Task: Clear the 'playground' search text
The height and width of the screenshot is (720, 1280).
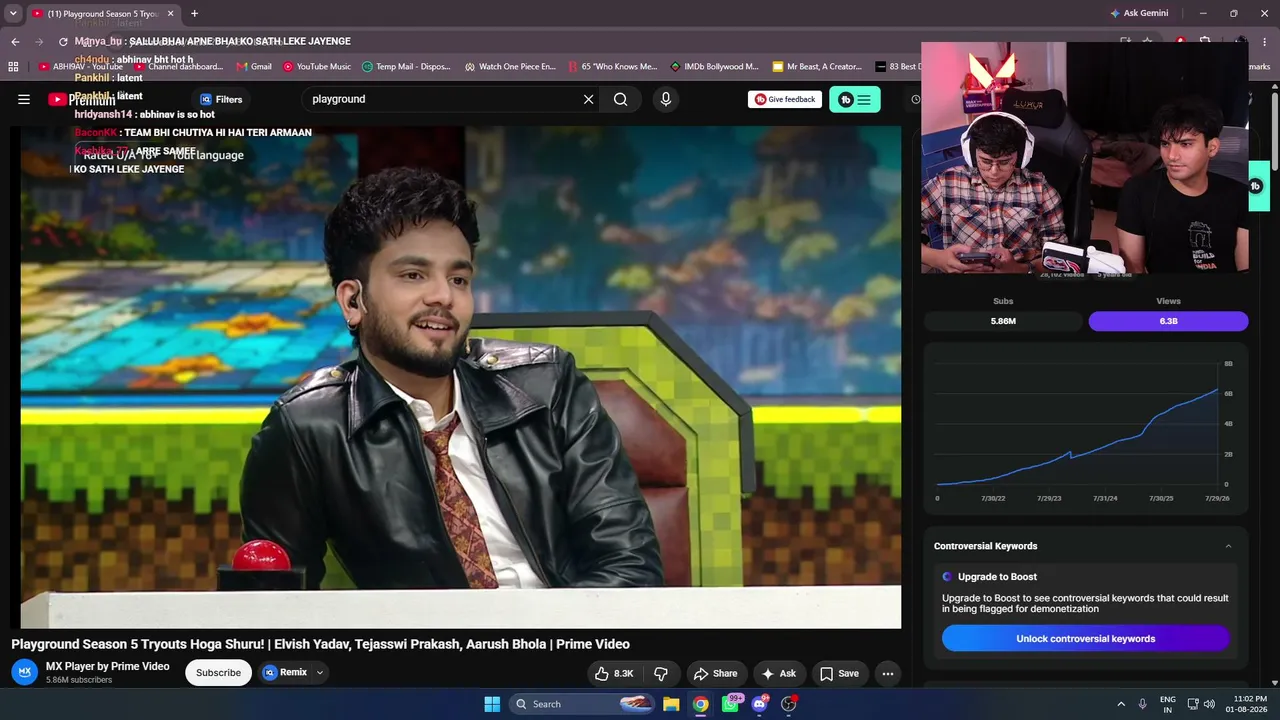Action: [x=588, y=99]
